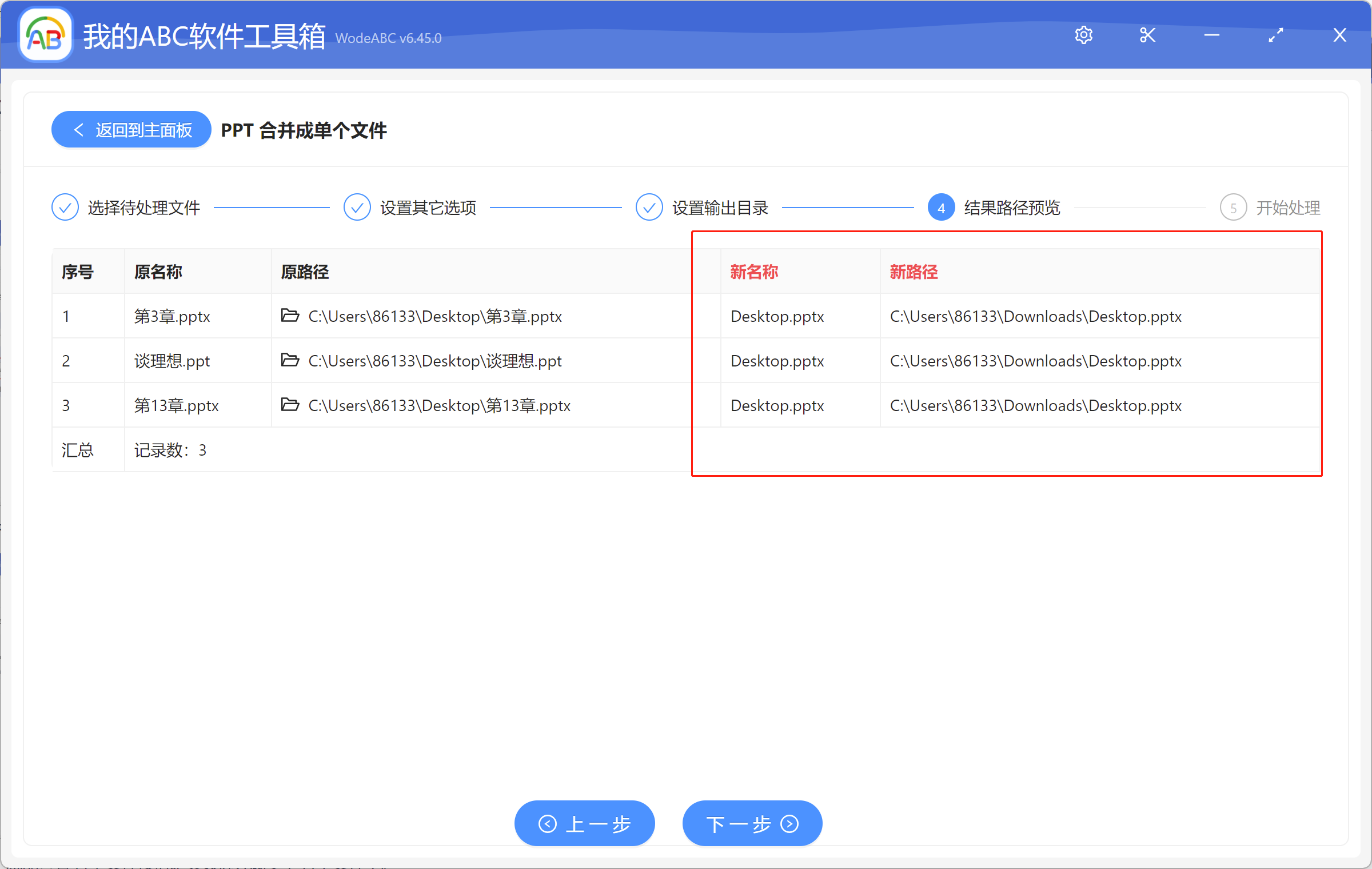This screenshot has height=869, width=1372.
Task: Click the back arrow inside 返回到主面板 button
Action: click(x=79, y=129)
